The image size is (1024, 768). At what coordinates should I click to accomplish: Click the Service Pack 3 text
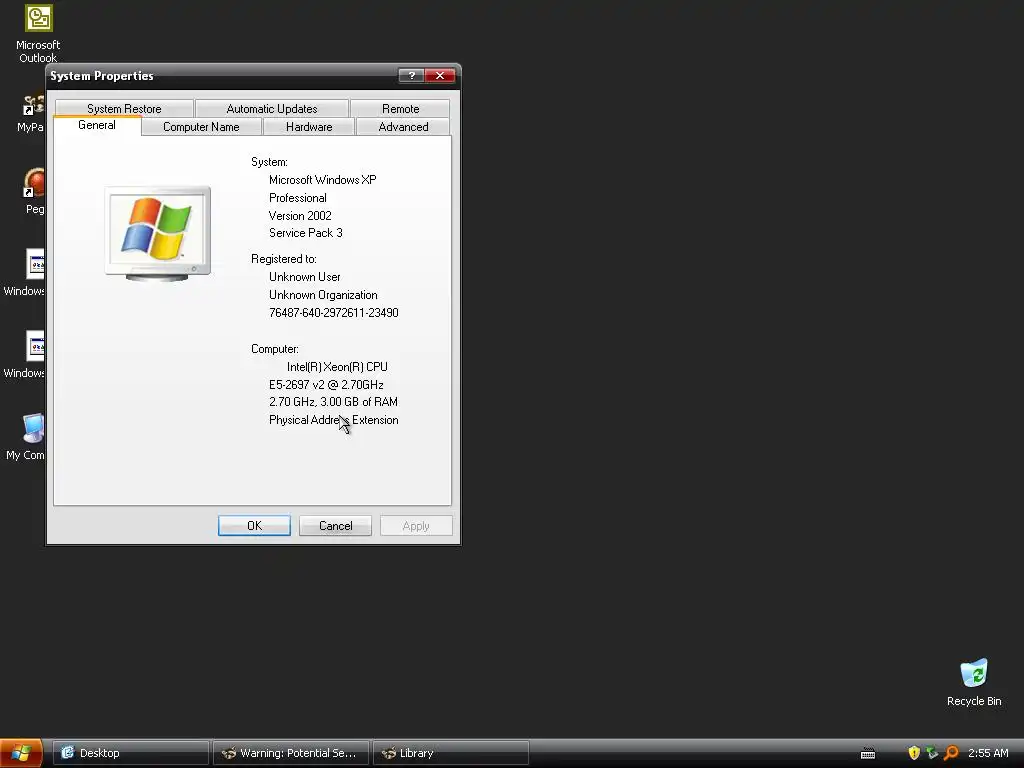tap(306, 233)
